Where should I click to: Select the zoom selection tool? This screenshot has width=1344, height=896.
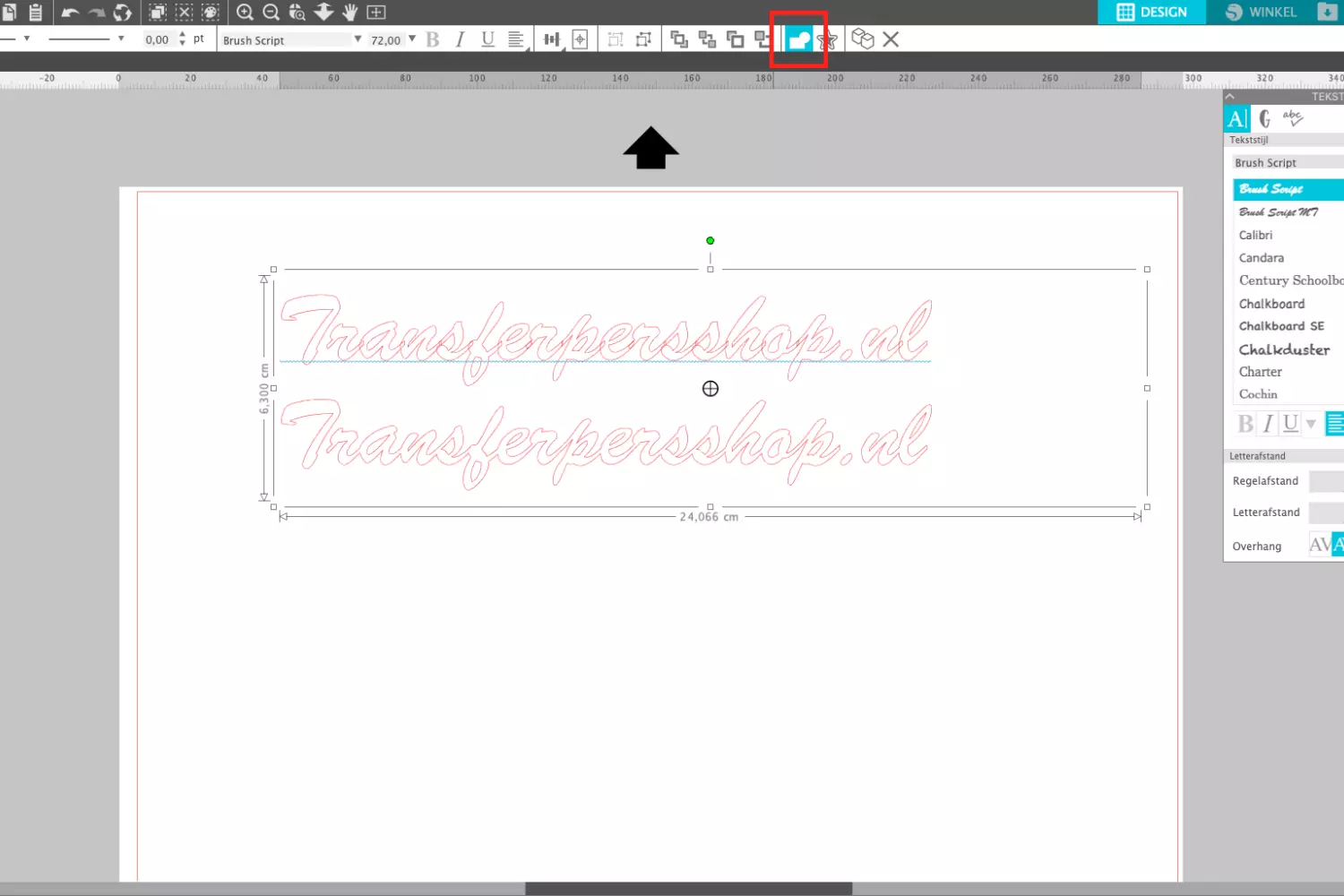(x=297, y=13)
